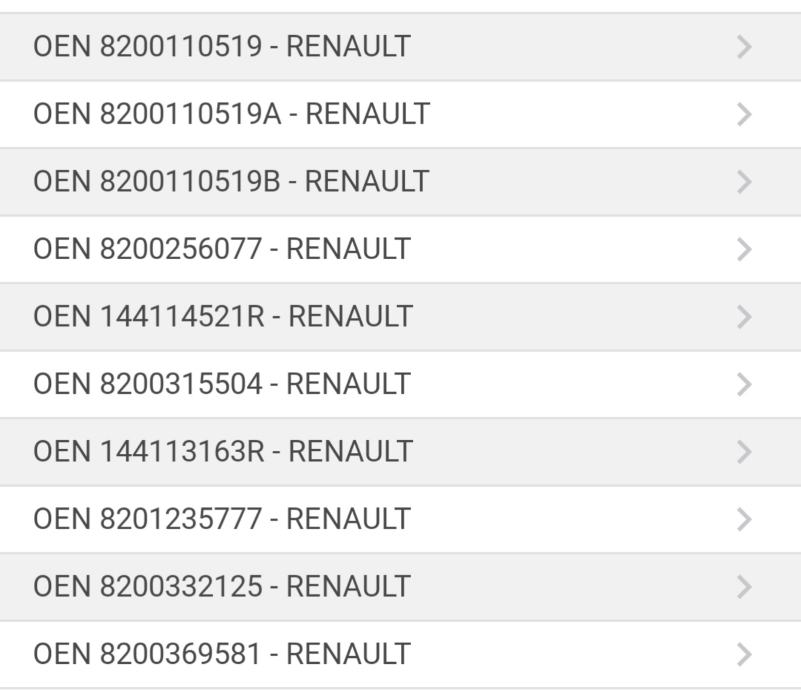Open OEN 8200110519B - RENAULT item
The height and width of the screenshot is (690, 801).
(x=231, y=181)
